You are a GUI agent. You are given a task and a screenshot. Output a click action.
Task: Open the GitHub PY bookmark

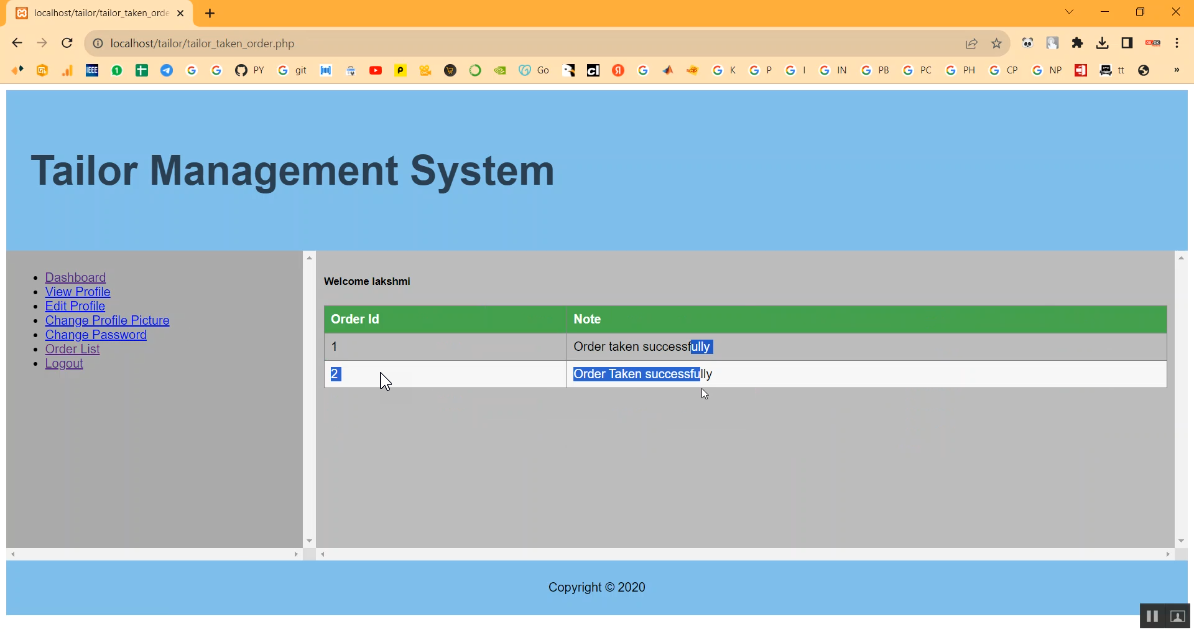(249, 70)
